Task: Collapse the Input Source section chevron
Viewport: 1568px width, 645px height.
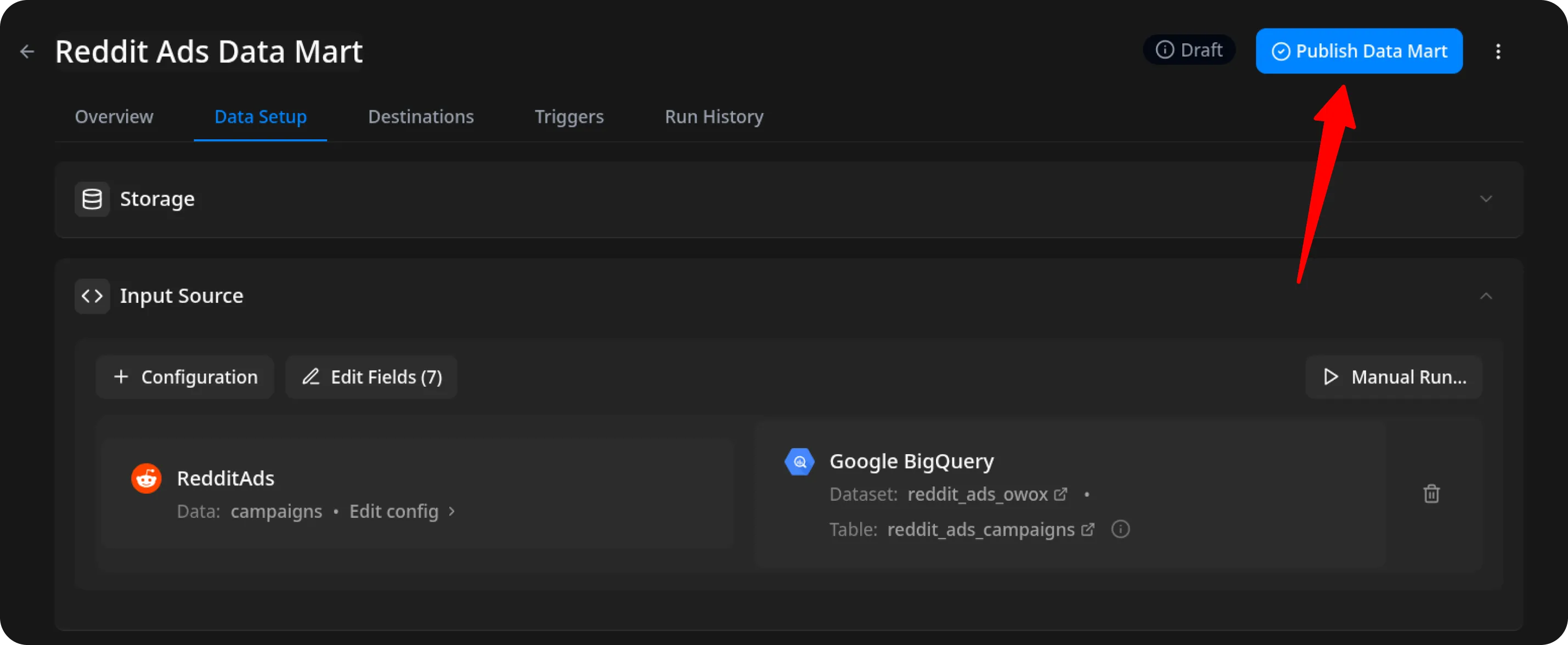Action: [x=1486, y=296]
